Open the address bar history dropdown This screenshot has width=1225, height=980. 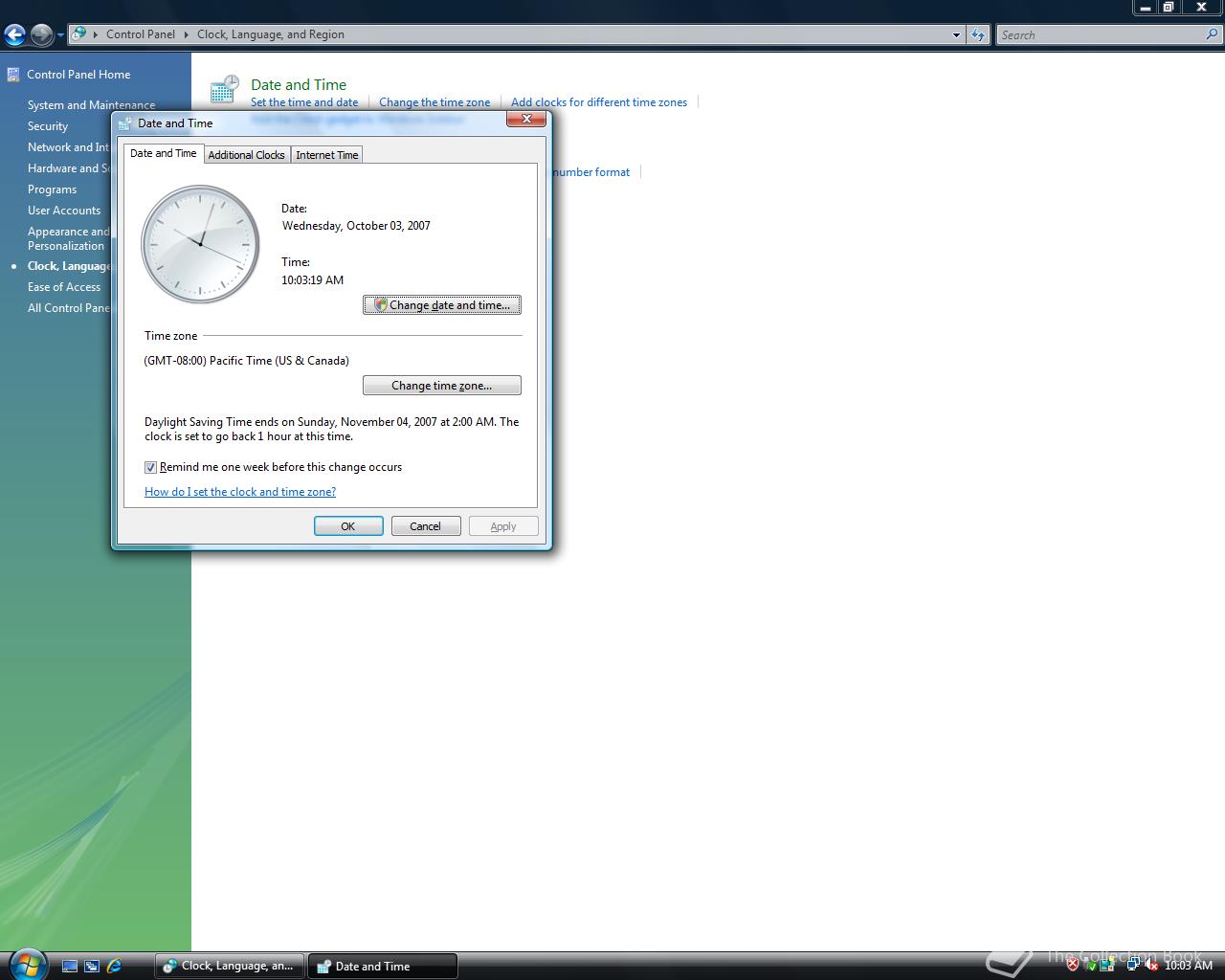(956, 35)
